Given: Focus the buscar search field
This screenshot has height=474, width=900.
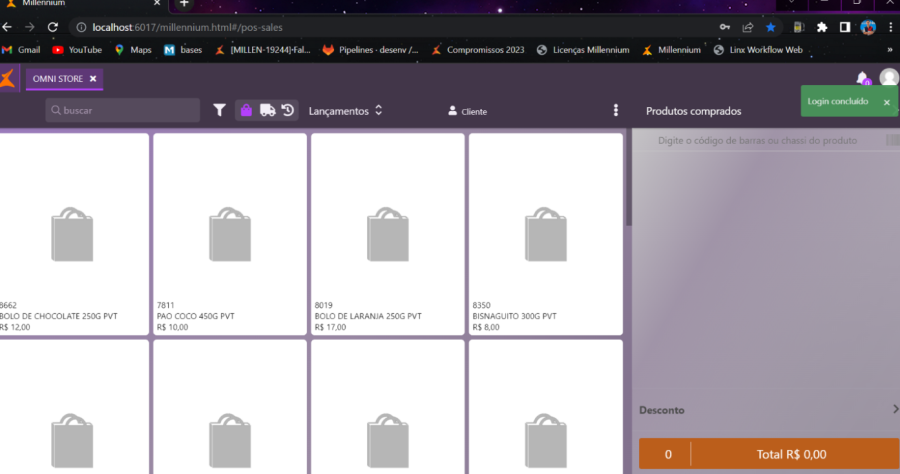Looking at the screenshot, I should [122, 110].
